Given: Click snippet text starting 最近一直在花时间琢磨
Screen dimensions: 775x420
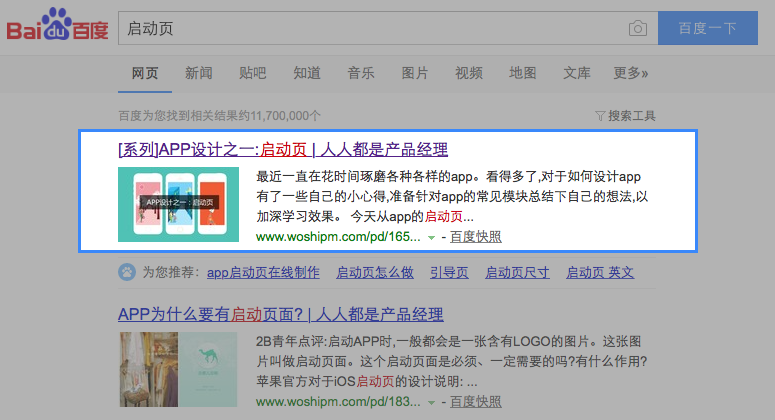Looking at the screenshot, I should click(452, 197).
